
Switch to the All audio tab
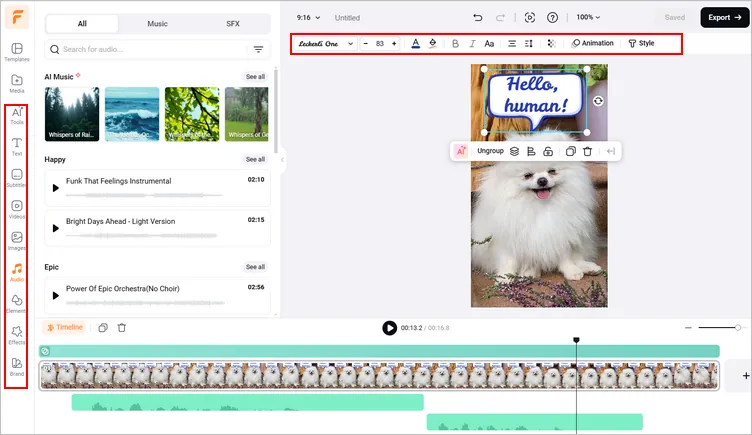coord(82,24)
